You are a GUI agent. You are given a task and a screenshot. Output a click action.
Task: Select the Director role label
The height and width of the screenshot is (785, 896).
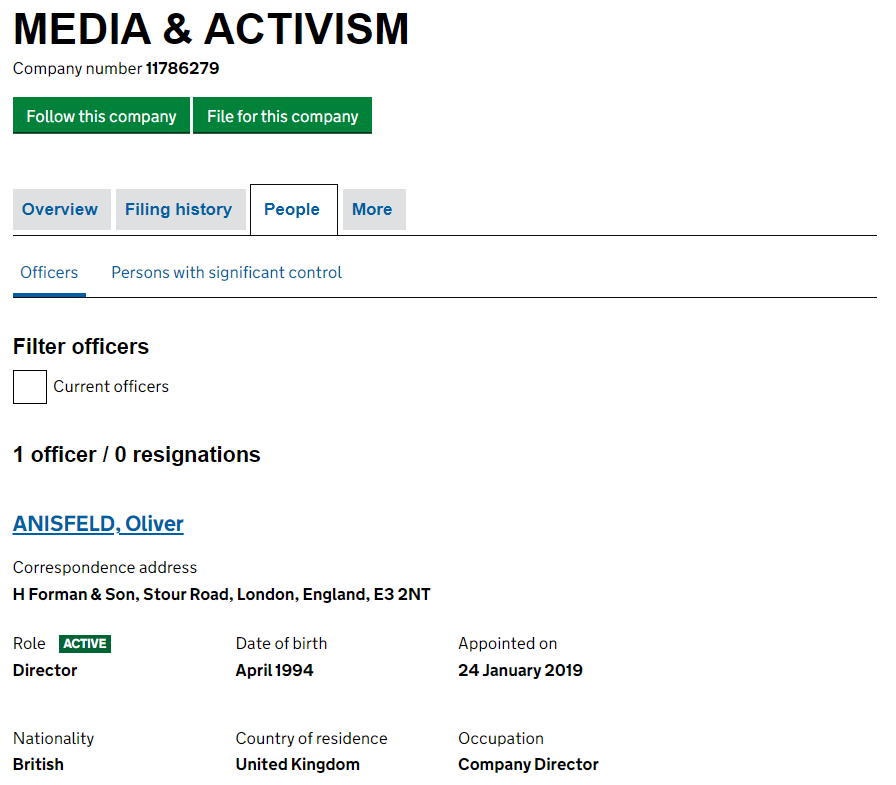coord(44,670)
